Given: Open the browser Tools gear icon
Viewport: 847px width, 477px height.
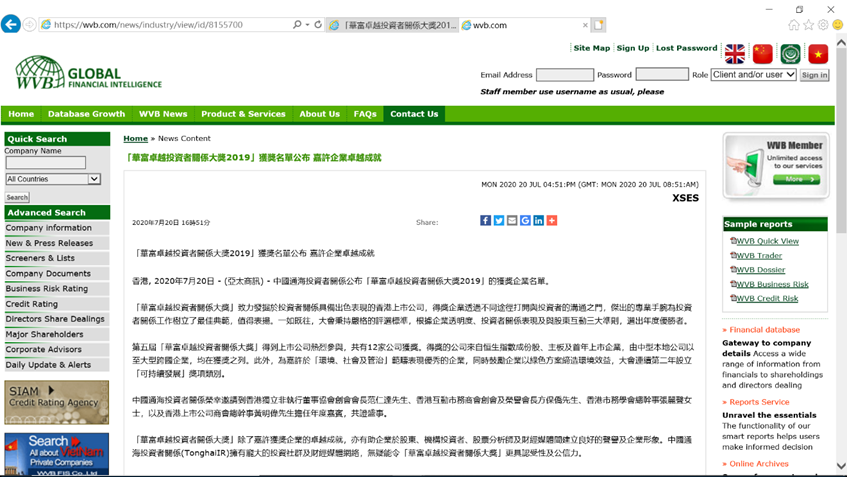Looking at the screenshot, I should (x=823, y=25).
